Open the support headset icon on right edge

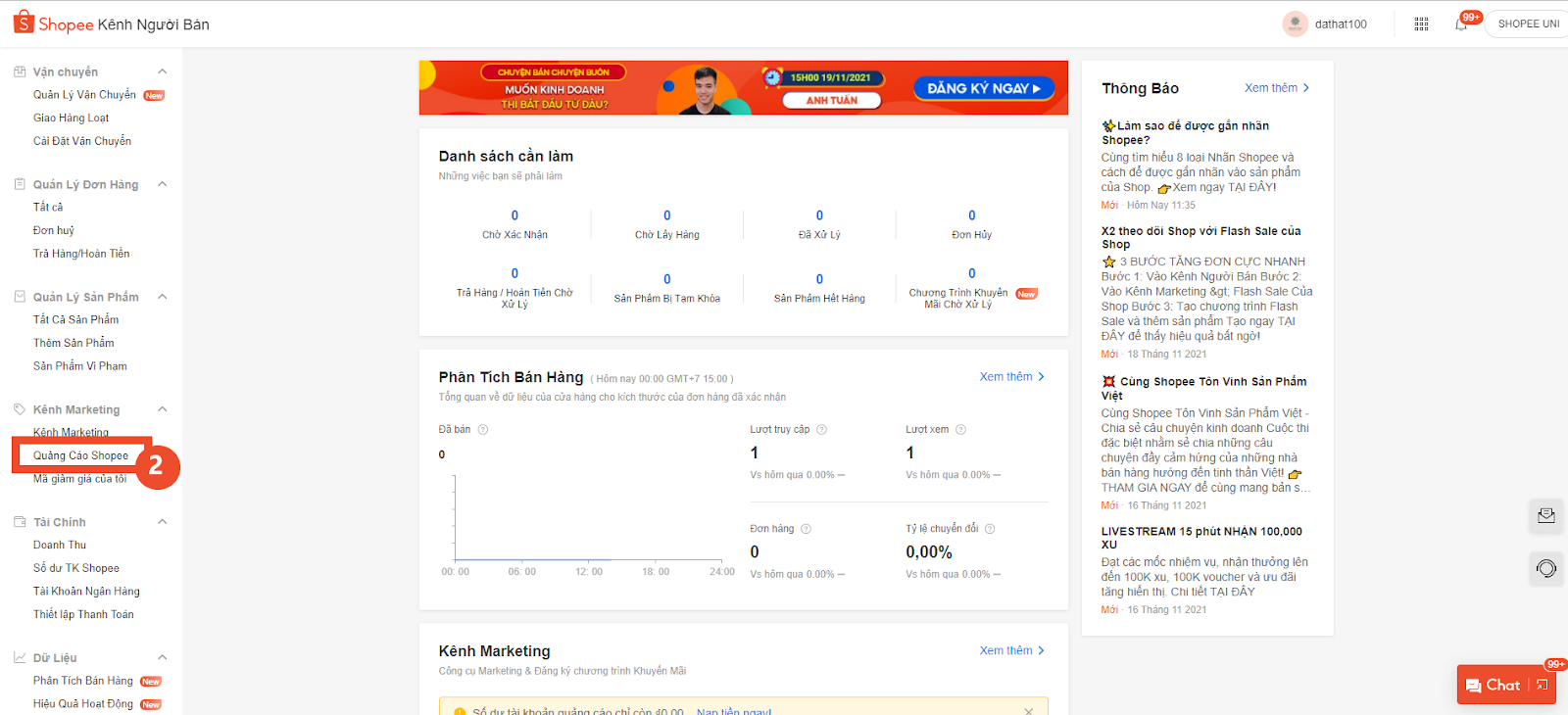pos(1546,568)
